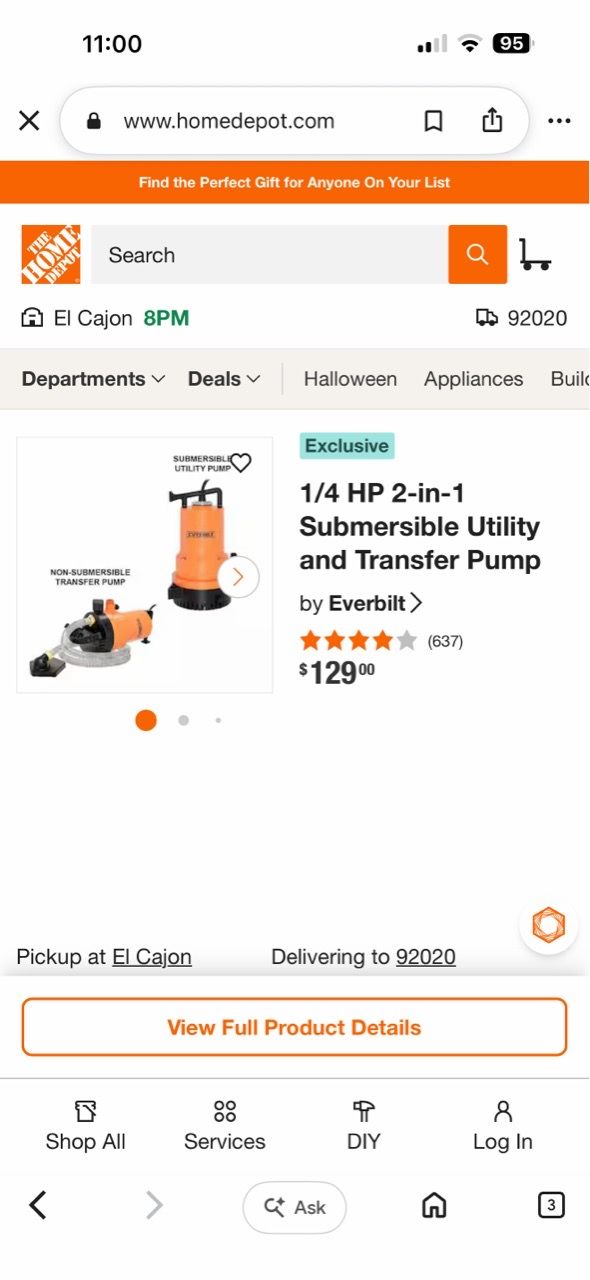590x1280 pixels.
Task: Expand the Departments dropdown
Action: tap(93, 379)
